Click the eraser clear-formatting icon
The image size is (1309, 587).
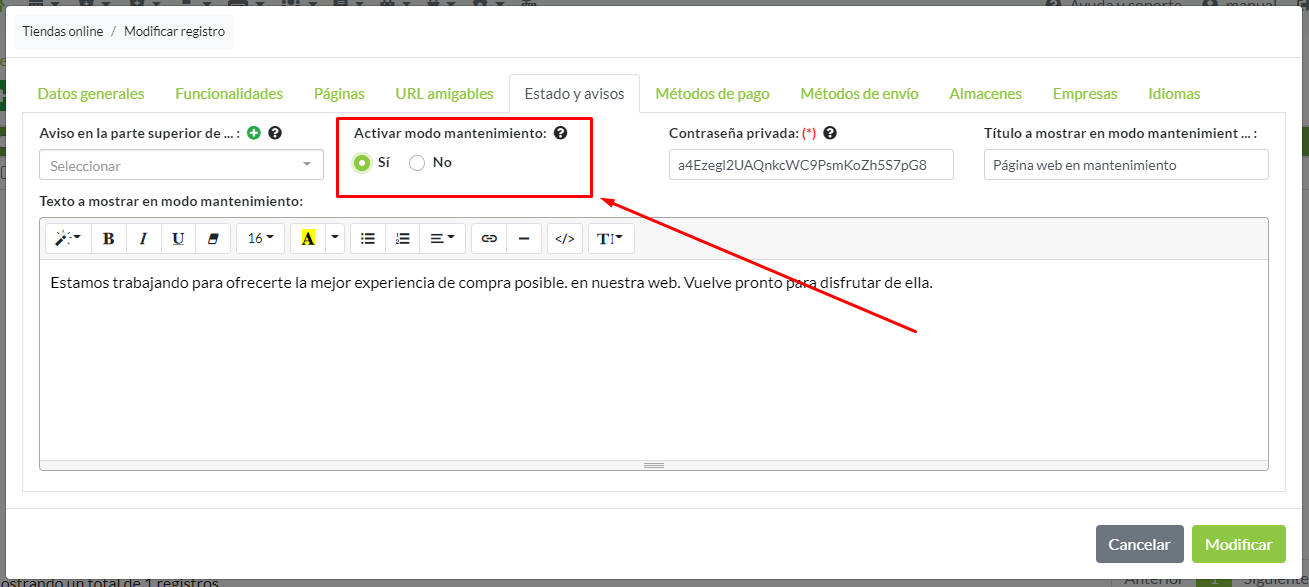coord(212,238)
